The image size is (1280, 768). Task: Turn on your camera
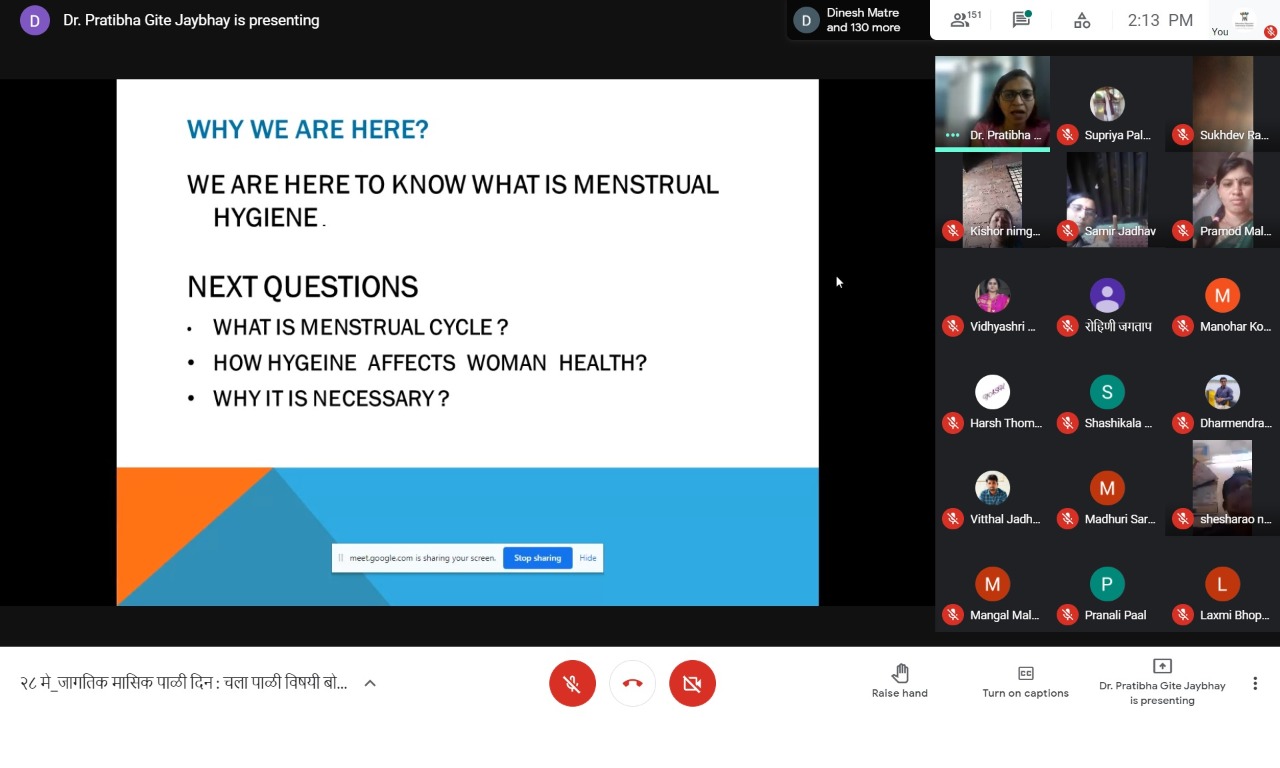(x=692, y=684)
